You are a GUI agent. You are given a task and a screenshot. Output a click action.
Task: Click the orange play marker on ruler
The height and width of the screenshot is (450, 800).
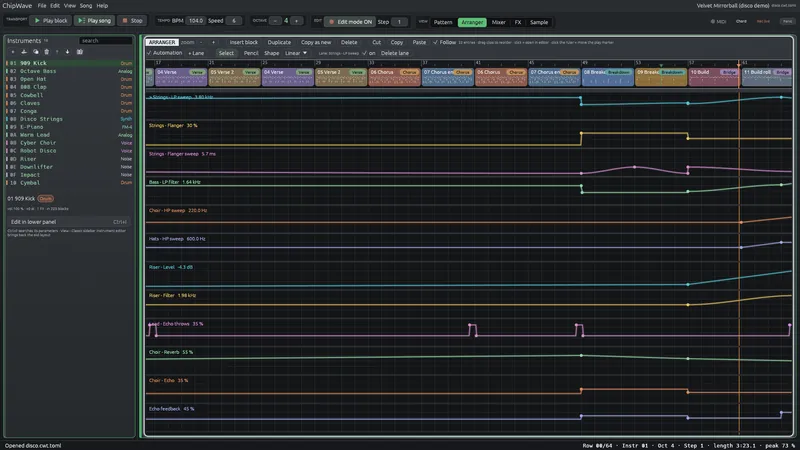point(739,63)
